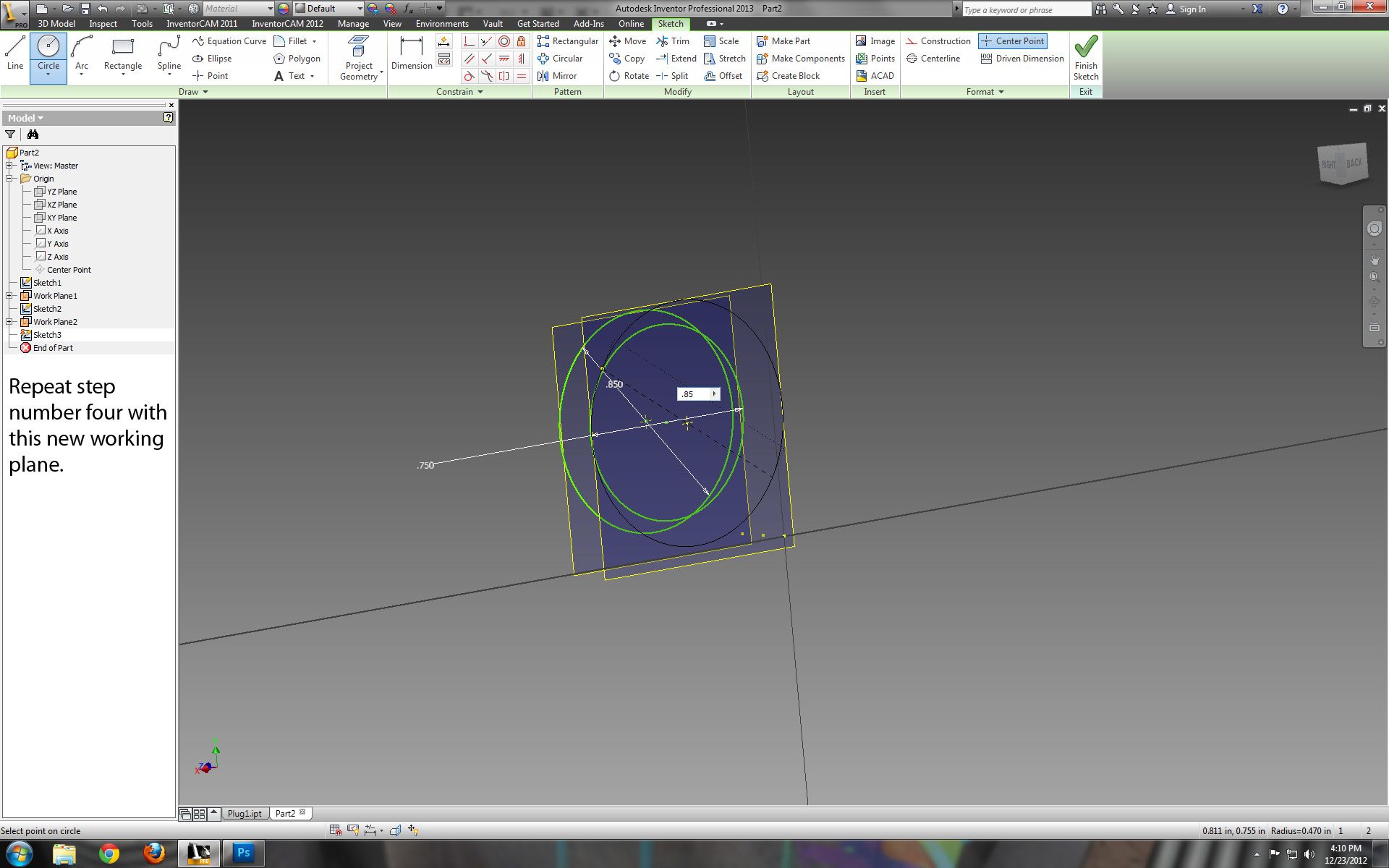Click the .85 dimension input box
The image size is (1389, 868).
pos(693,394)
